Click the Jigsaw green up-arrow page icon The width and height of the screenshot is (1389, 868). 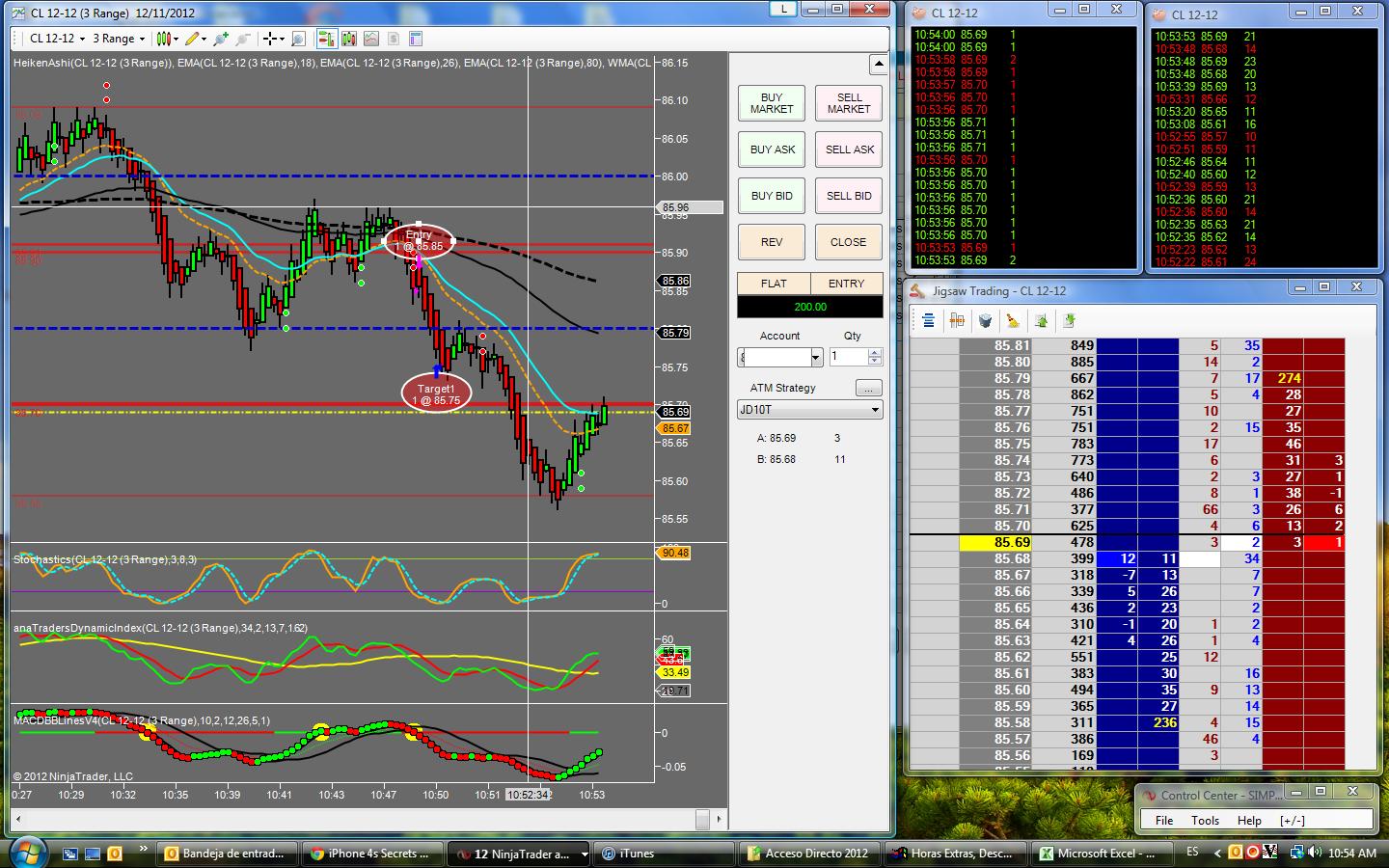(x=1042, y=320)
